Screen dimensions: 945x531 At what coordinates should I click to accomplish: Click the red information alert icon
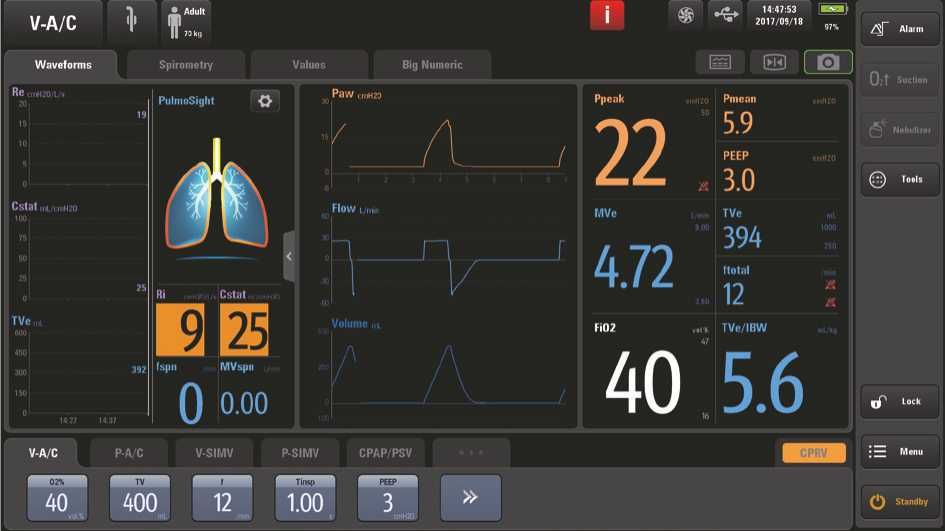tap(607, 16)
